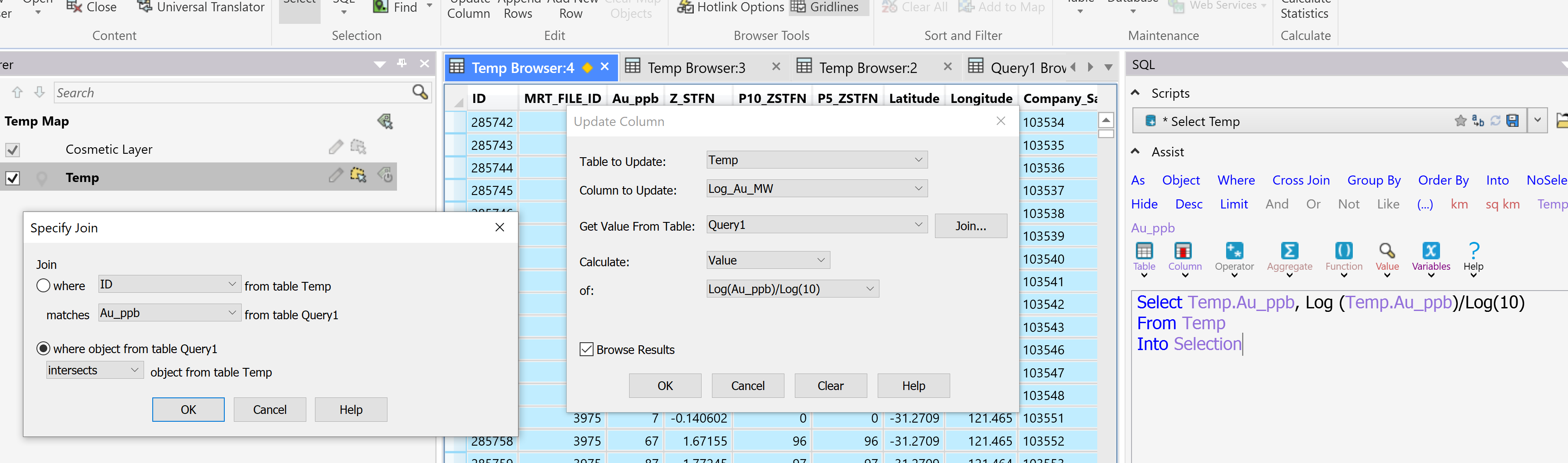The image size is (1568, 463).
Task: Select the 'where' column join radio button
Action: (x=43, y=285)
